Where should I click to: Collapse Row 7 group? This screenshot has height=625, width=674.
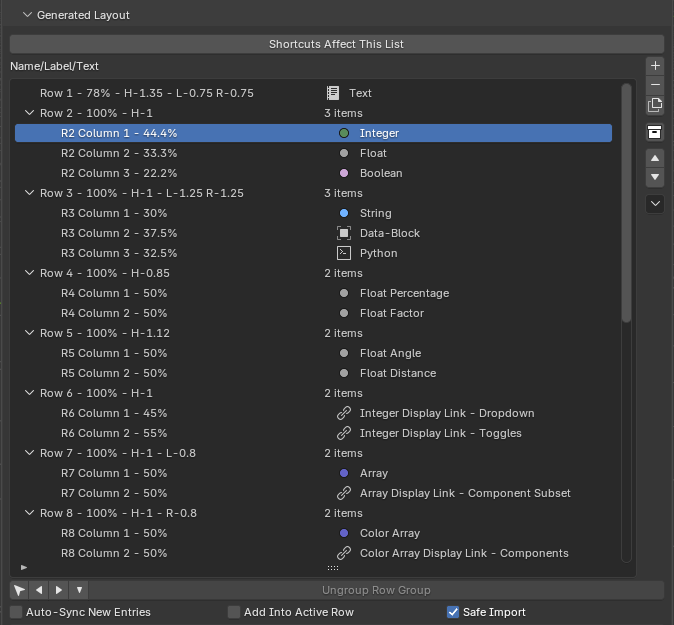click(29, 453)
